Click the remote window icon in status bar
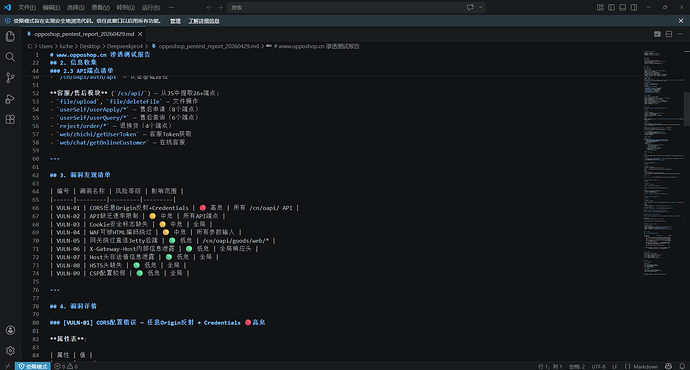Viewport: 690px width, 370px height. pos(7,366)
